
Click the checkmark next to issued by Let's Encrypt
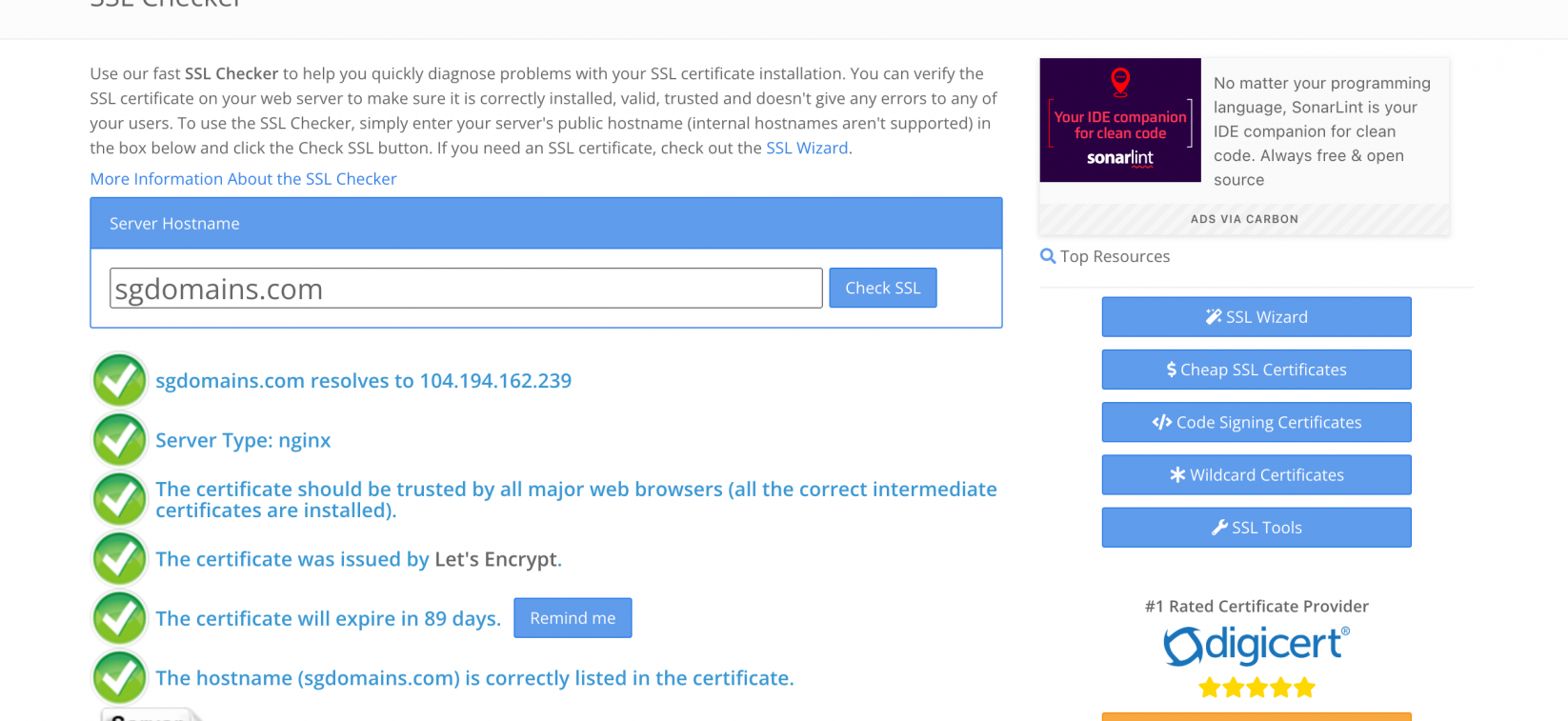119,558
